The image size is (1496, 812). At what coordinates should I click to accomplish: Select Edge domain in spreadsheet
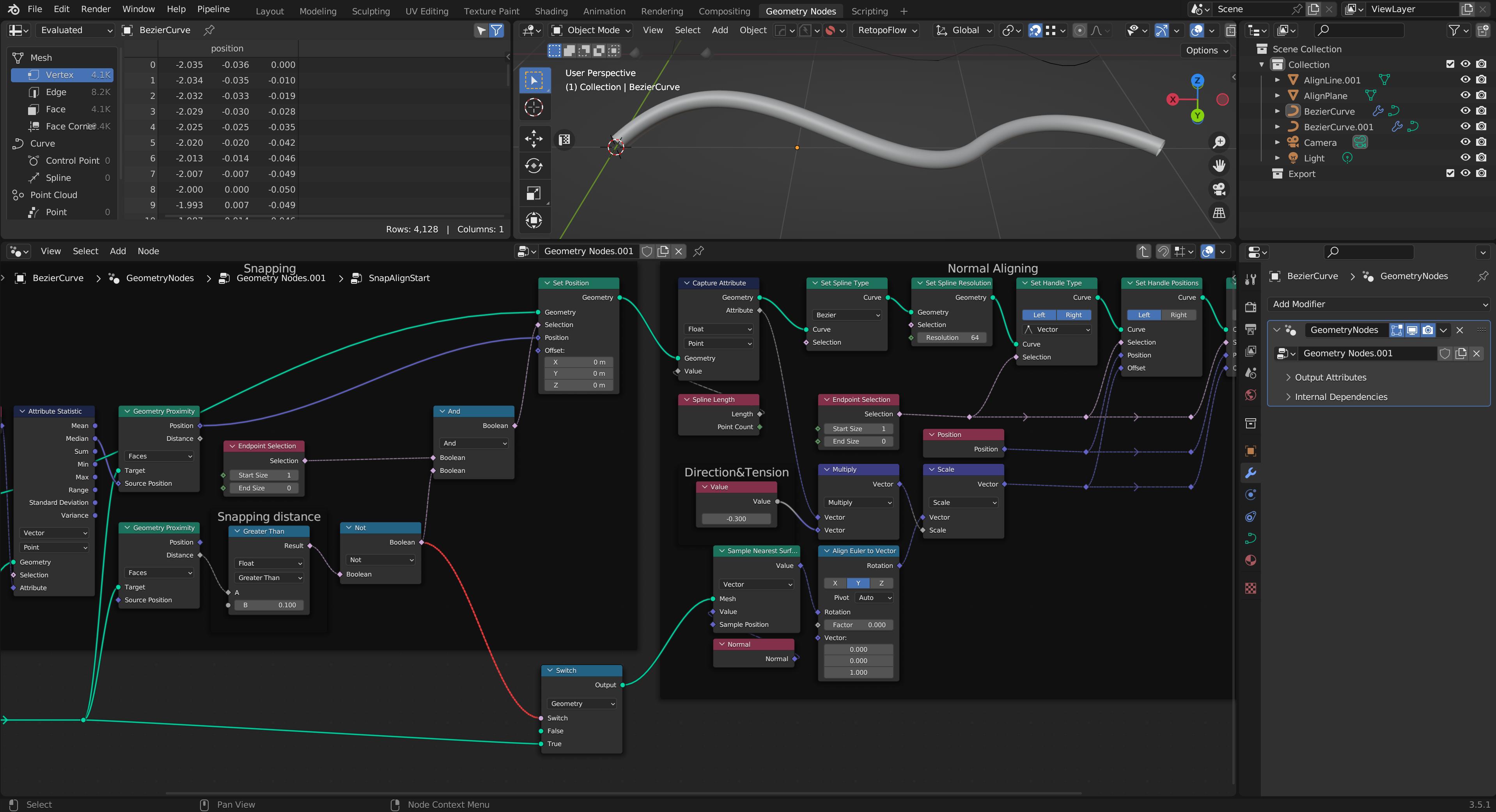62,92
